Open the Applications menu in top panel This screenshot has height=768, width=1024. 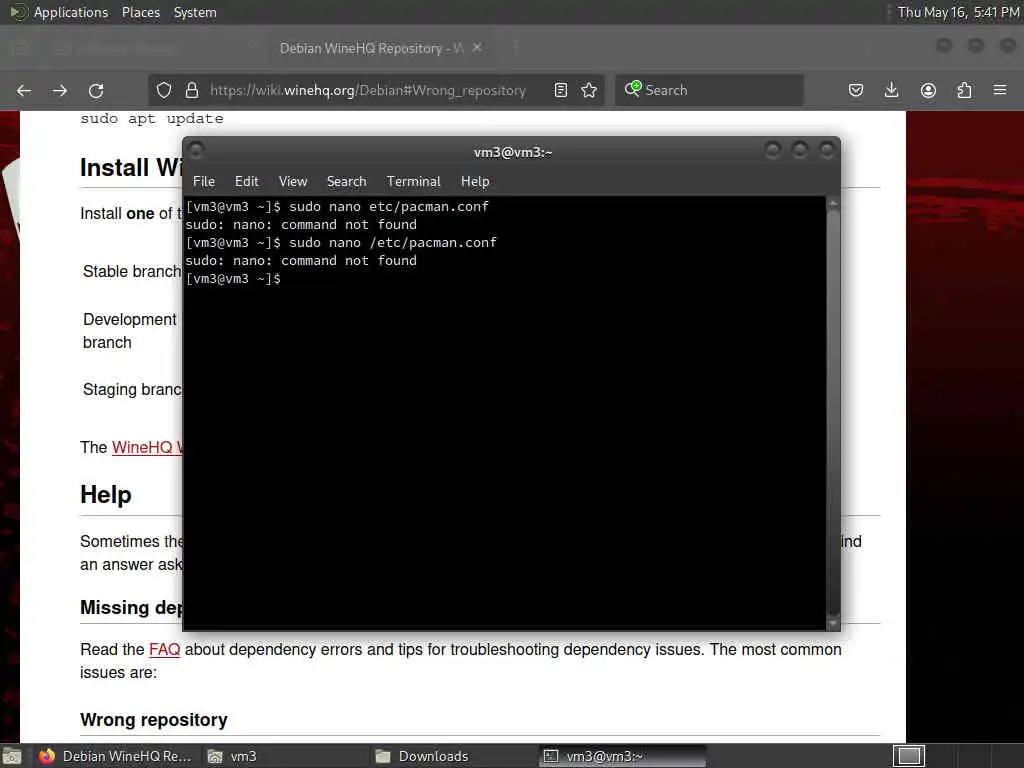71,12
